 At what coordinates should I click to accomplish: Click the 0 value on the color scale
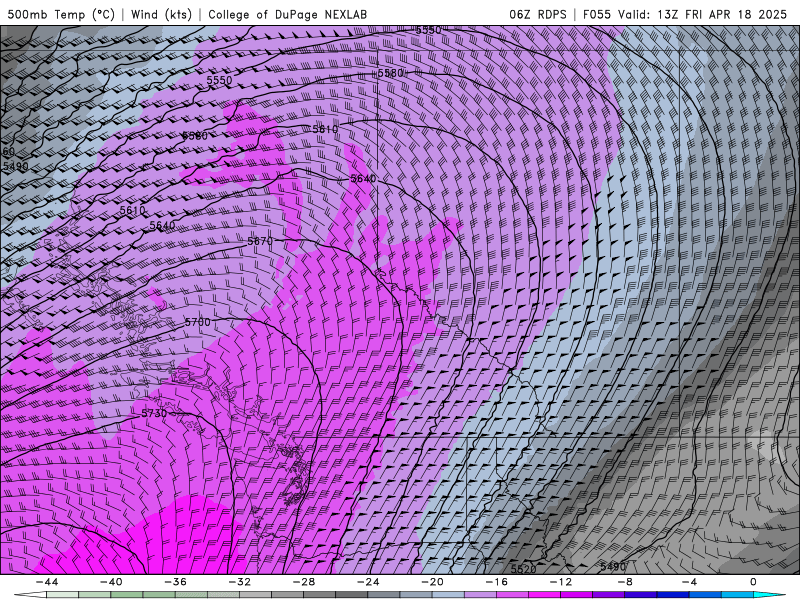[x=754, y=582]
